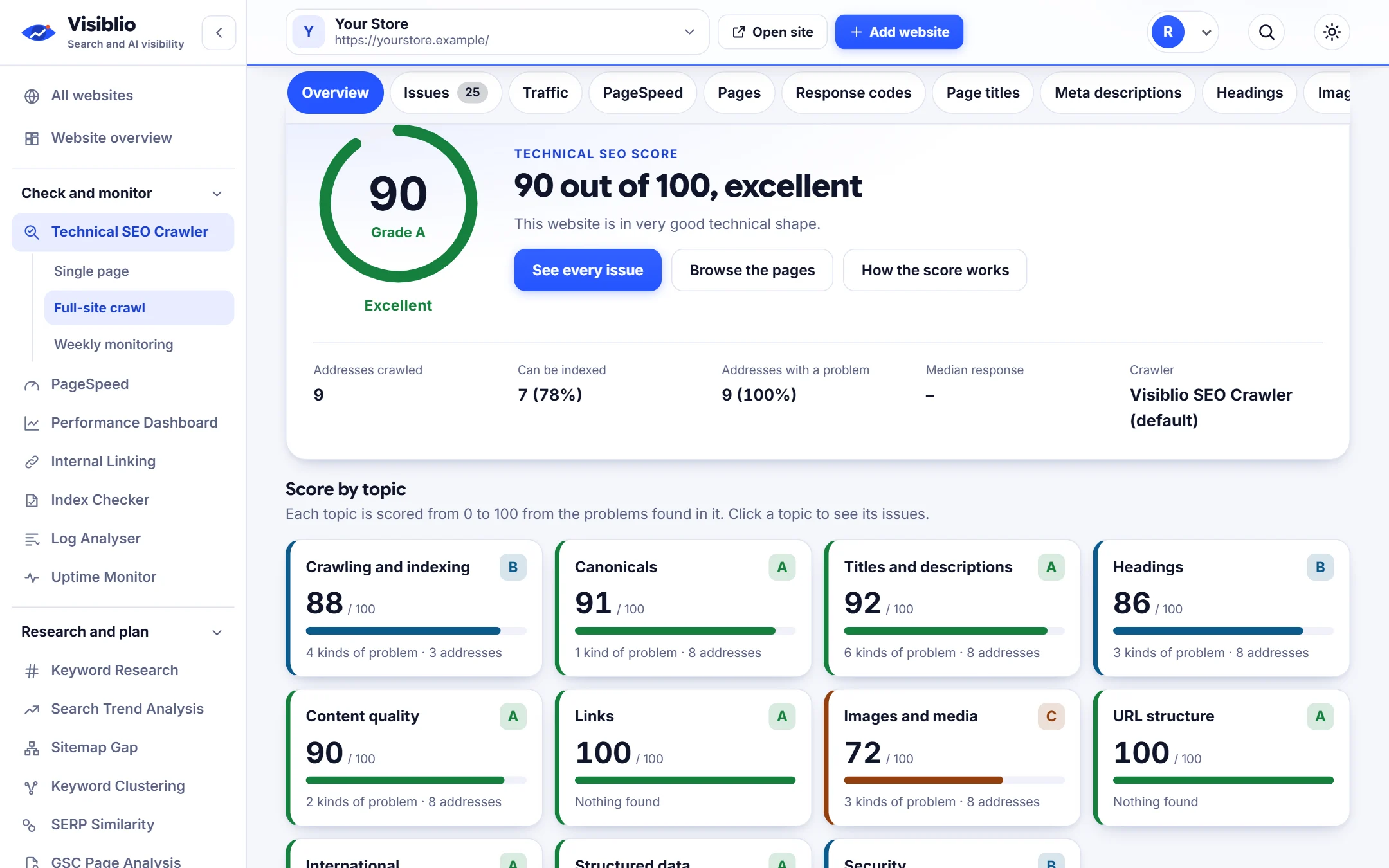Click the Log Analyser lines icon

32,539
